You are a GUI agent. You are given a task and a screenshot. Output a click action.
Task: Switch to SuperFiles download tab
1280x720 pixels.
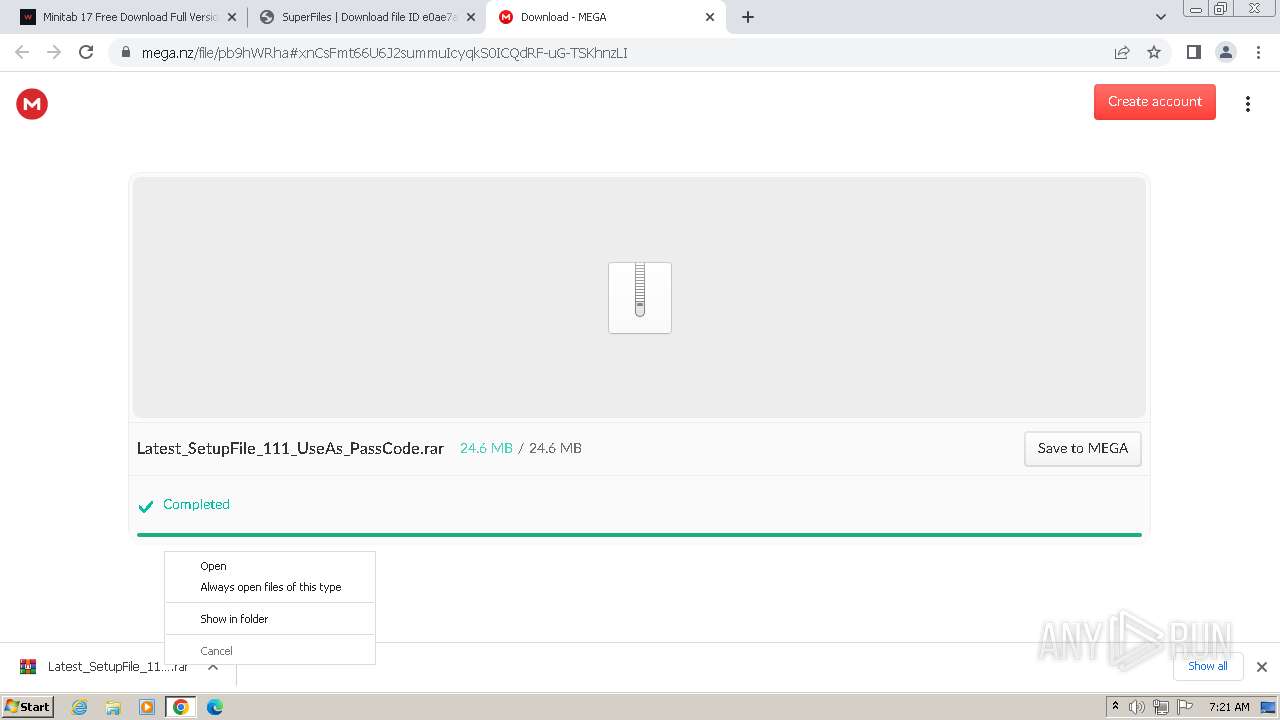pyautogui.click(x=367, y=17)
